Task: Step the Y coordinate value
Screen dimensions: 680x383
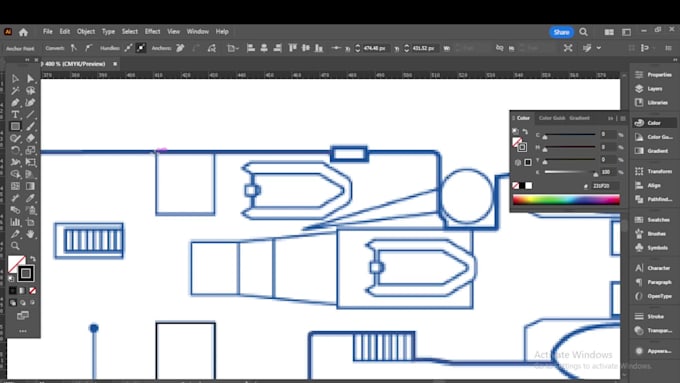Action: coord(407,48)
